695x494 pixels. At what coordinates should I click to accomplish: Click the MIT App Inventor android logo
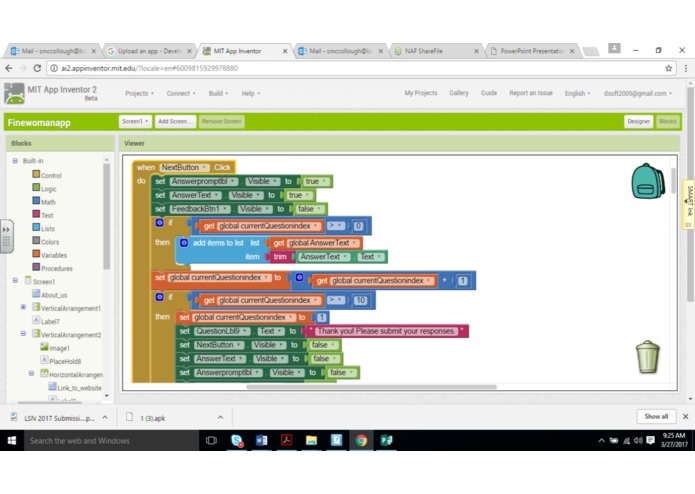point(14,93)
